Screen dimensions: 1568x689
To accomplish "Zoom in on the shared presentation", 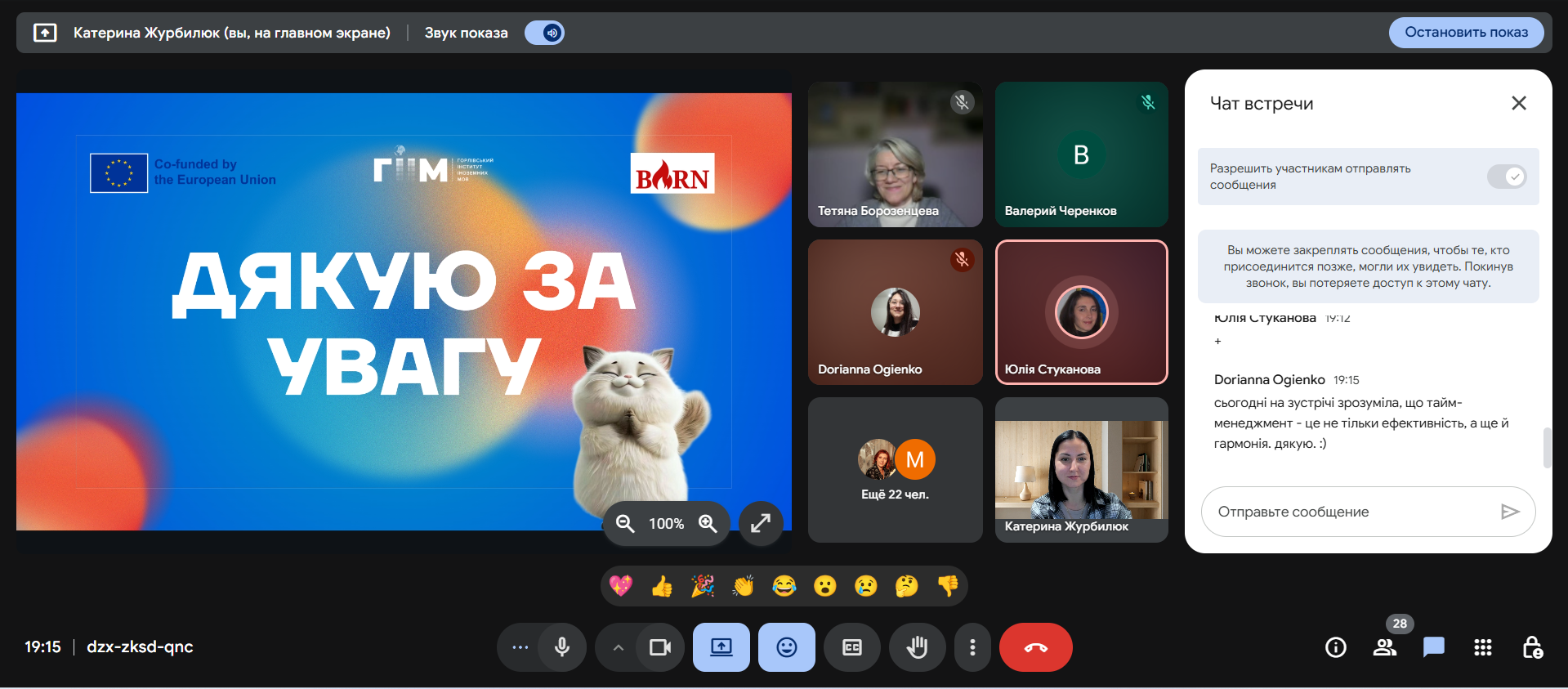I will pyautogui.click(x=708, y=523).
